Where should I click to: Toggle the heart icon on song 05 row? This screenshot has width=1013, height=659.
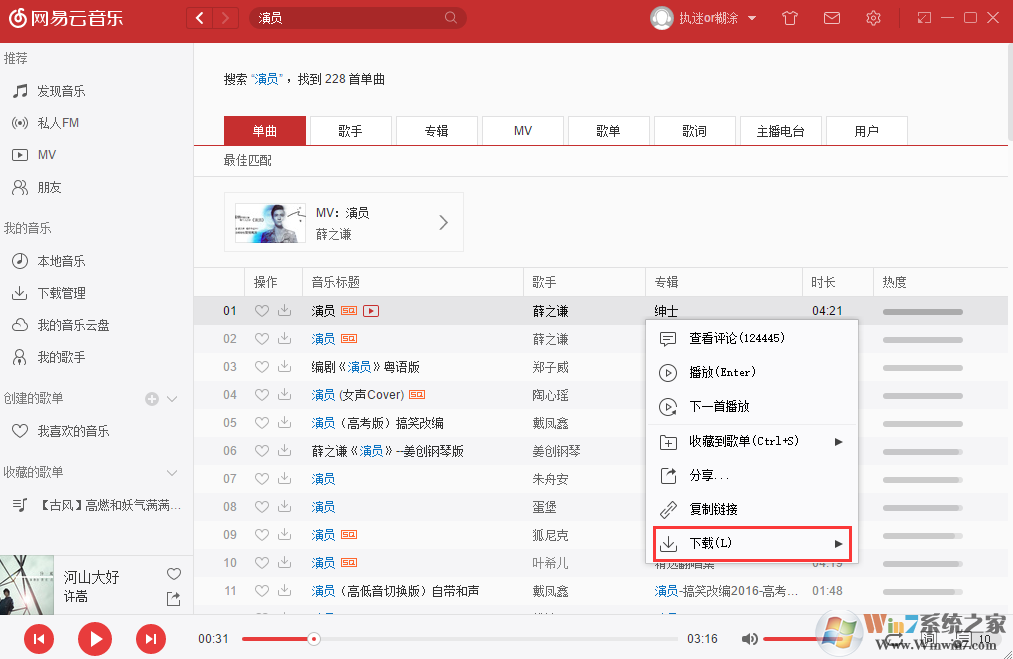[x=260, y=422]
